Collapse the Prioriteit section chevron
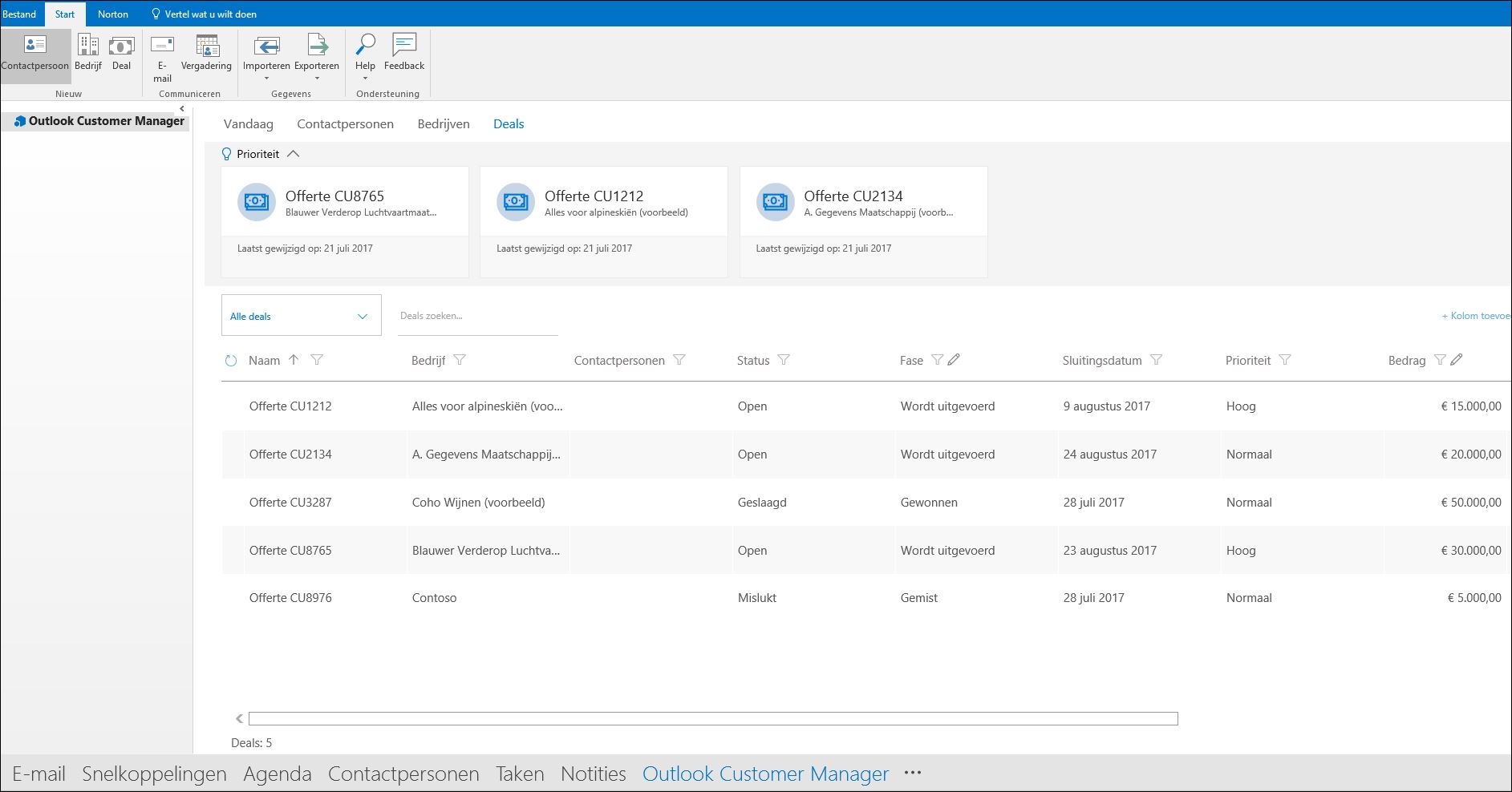1512x792 pixels. tap(294, 154)
